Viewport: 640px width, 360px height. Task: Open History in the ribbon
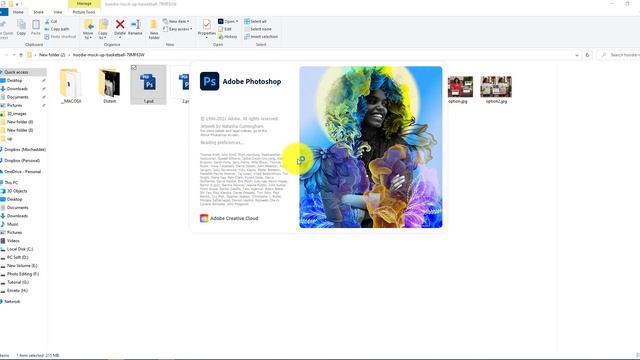tap(227, 37)
